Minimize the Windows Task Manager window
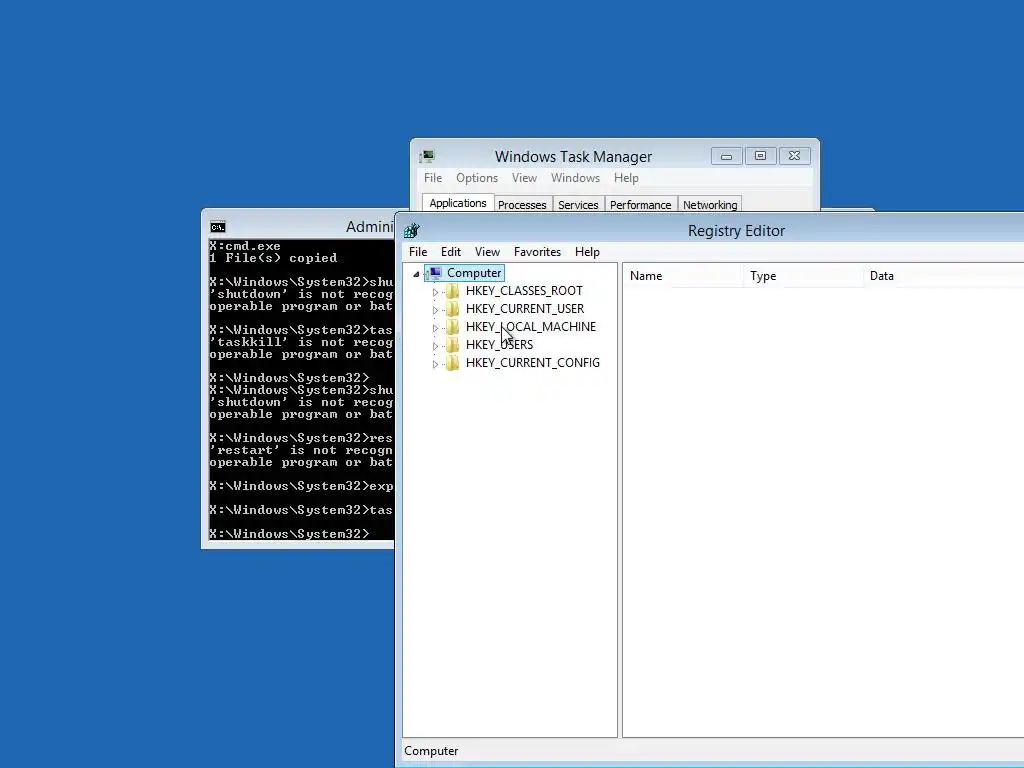The height and width of the screenshot is (768, 1024). (x=726, y=156)
